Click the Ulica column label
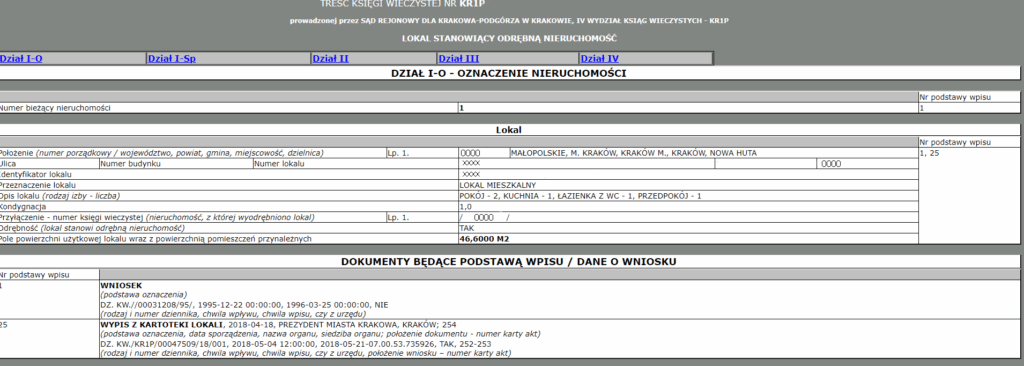The width and height of the screenshot is (1024, 366). [x=7, y=164]
